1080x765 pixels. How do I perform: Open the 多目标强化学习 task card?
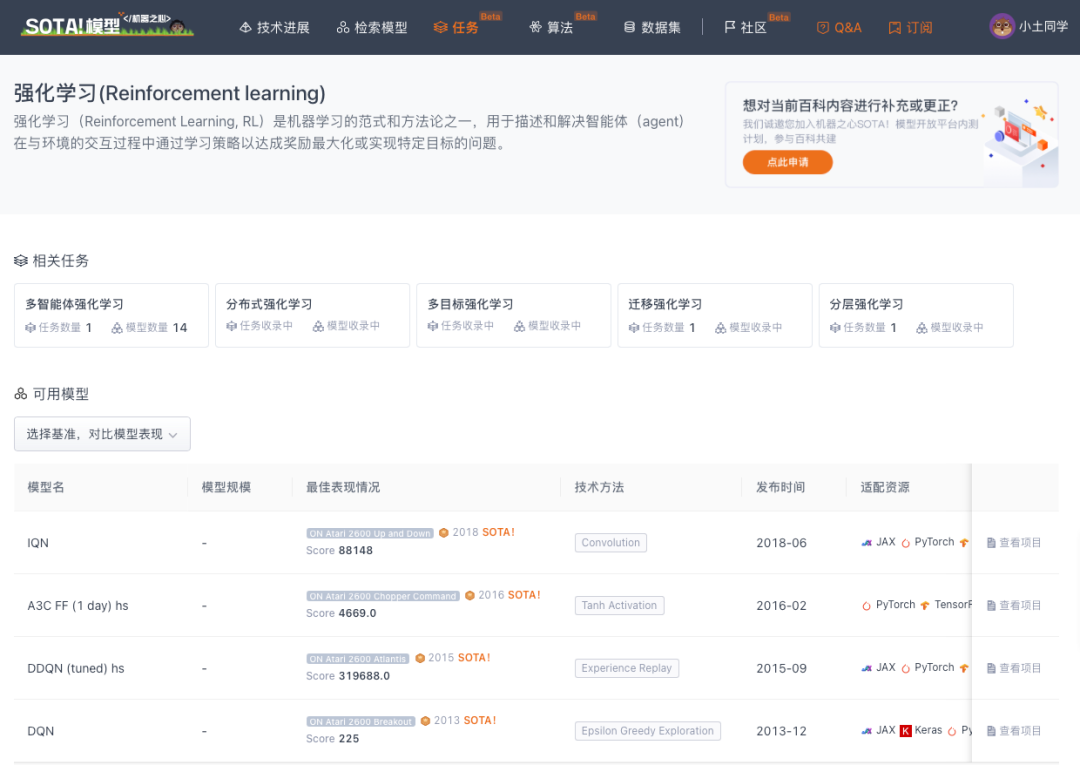tap(513, 315)
